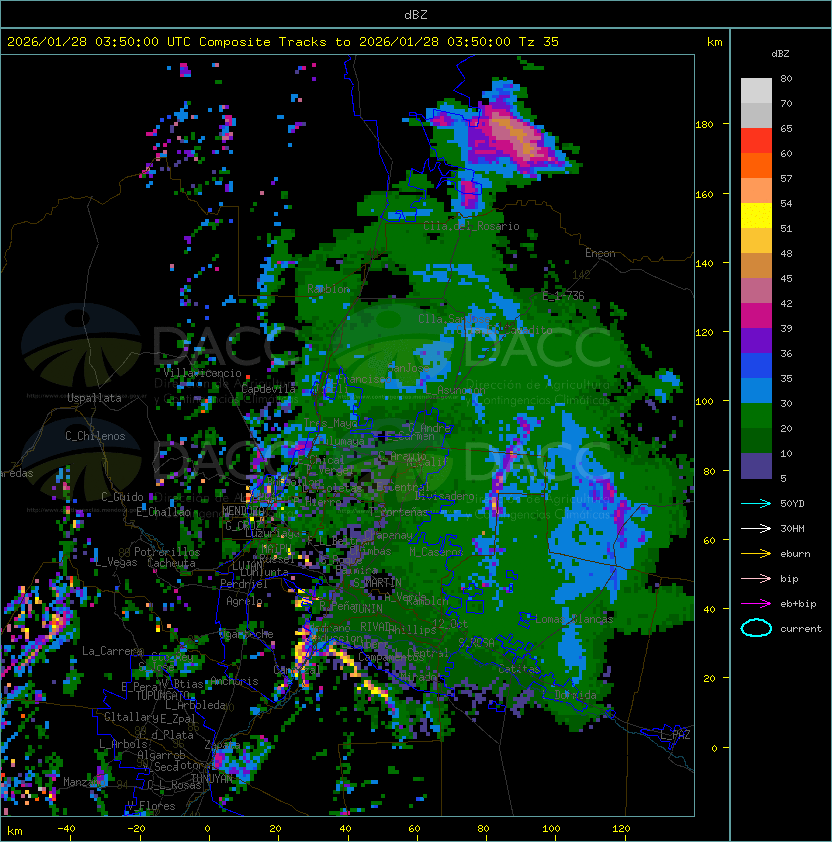Click the 'L_PAZ' place label
The image size is (832, 842).
675,735
